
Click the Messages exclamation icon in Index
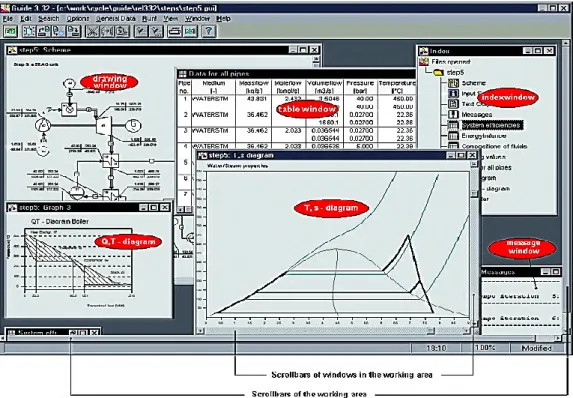[x=454, y=114]
